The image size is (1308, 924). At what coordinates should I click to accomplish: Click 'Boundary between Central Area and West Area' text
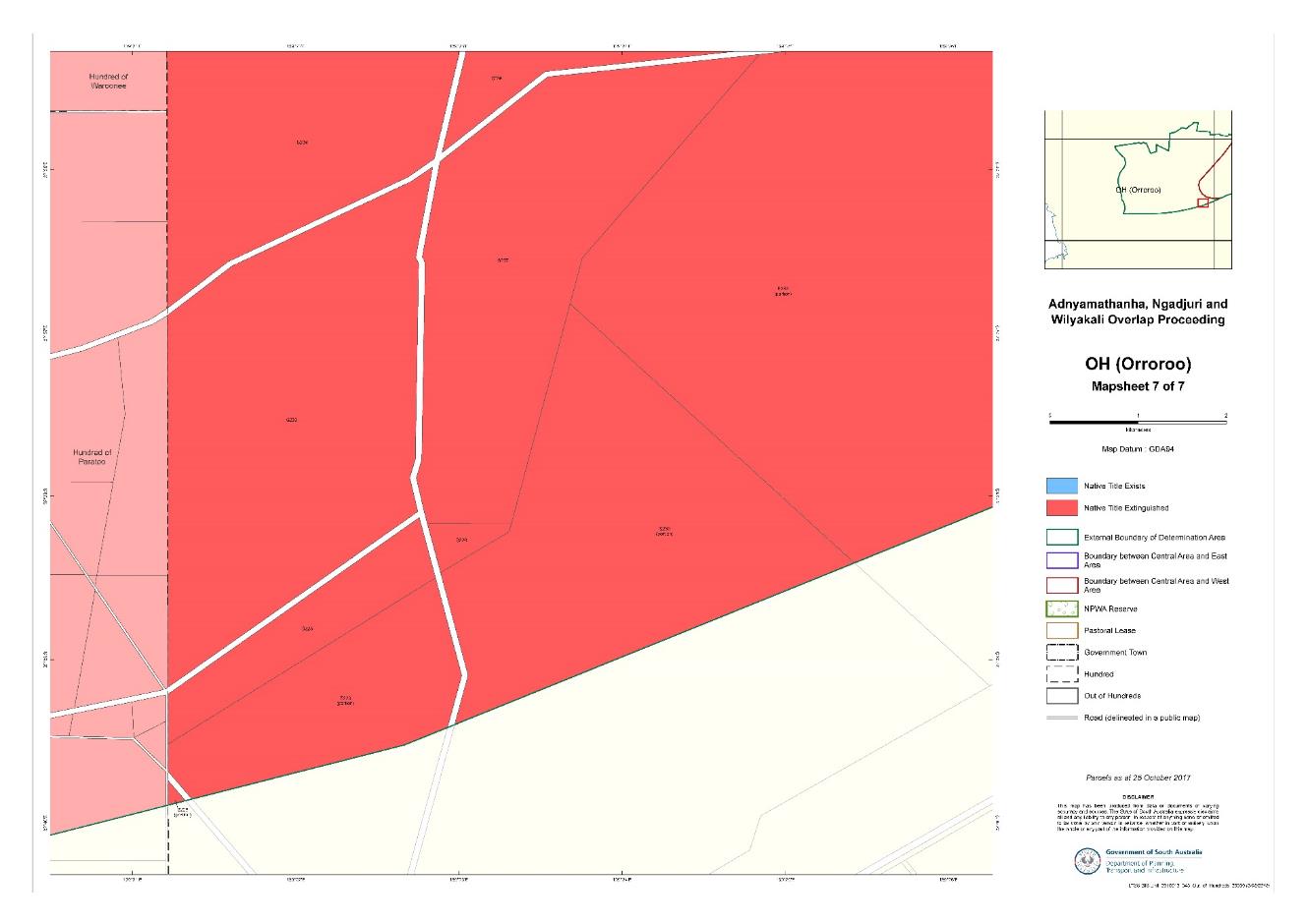tap(1157, 585)
